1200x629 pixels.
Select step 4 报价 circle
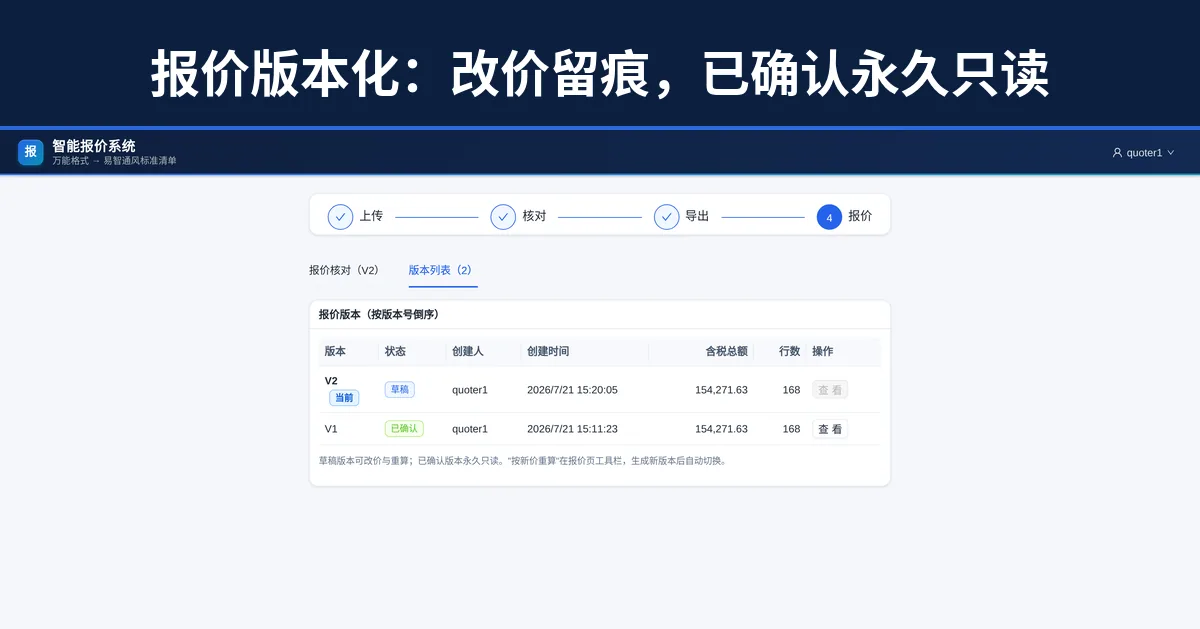coord(829,217)
